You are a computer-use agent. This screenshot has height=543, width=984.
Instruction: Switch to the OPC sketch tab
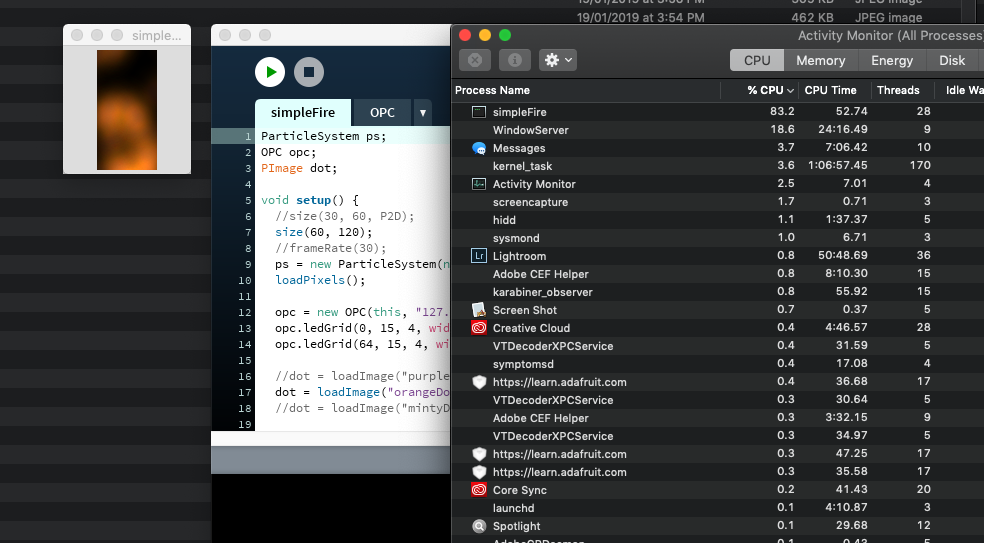(382, 113)
